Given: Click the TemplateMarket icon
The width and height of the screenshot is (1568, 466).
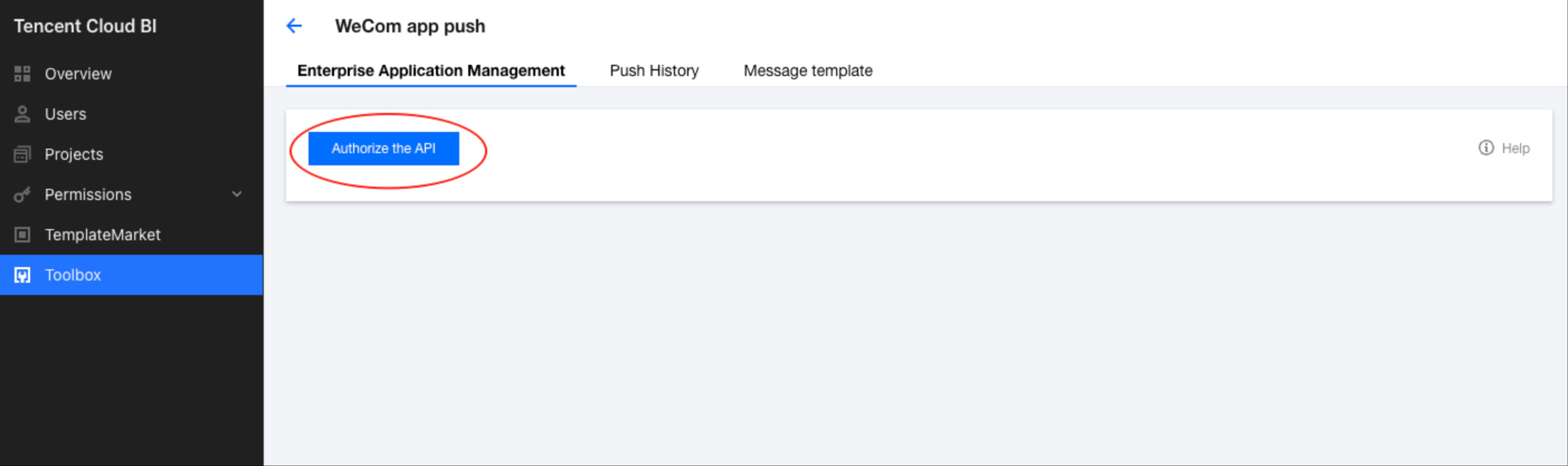Looking at the screenshot, I should [x=22, y=235].
